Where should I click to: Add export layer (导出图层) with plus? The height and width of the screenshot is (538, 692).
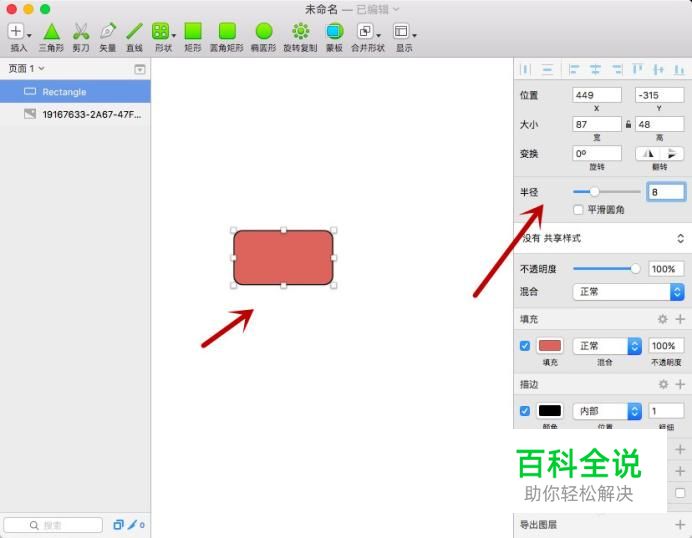(x=680, y=524)
